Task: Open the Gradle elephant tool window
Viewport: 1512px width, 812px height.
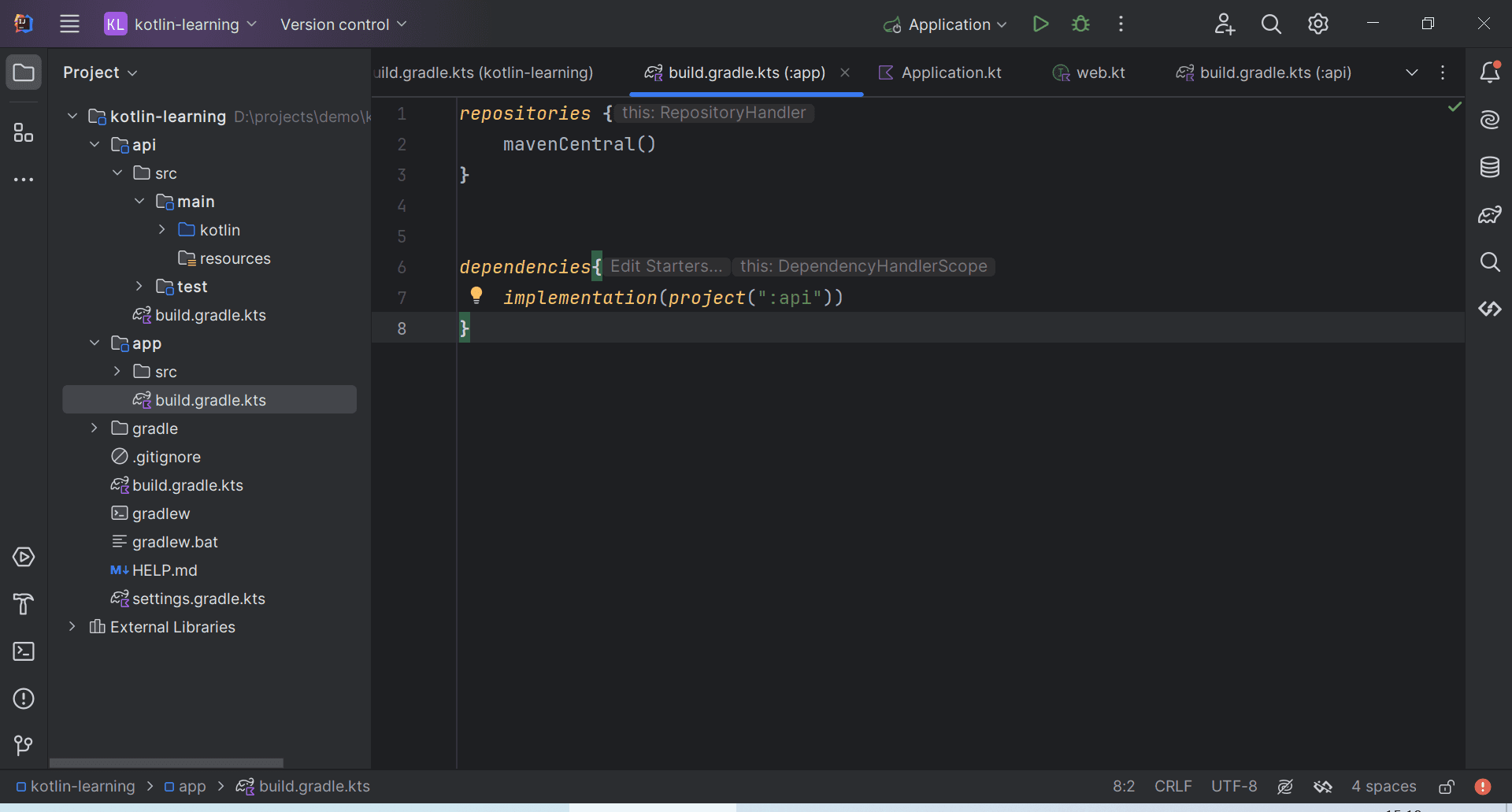Action: point(1489,214)
